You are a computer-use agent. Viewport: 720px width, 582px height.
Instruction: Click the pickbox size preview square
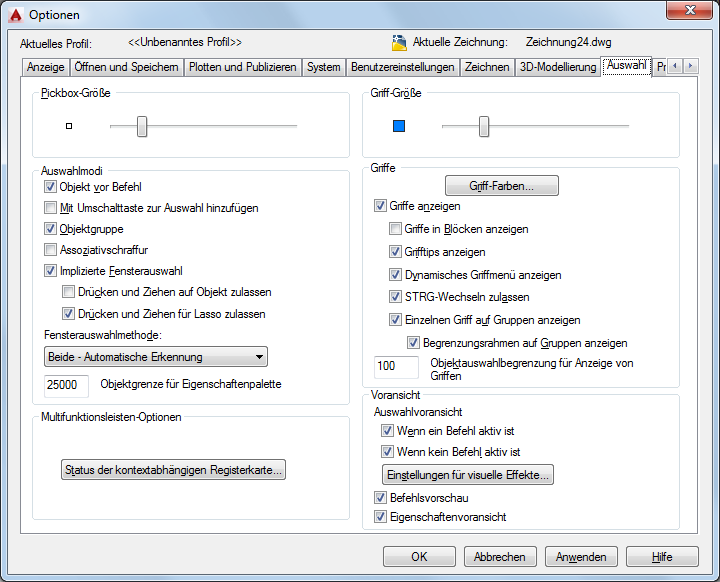(x=69, y=126)
